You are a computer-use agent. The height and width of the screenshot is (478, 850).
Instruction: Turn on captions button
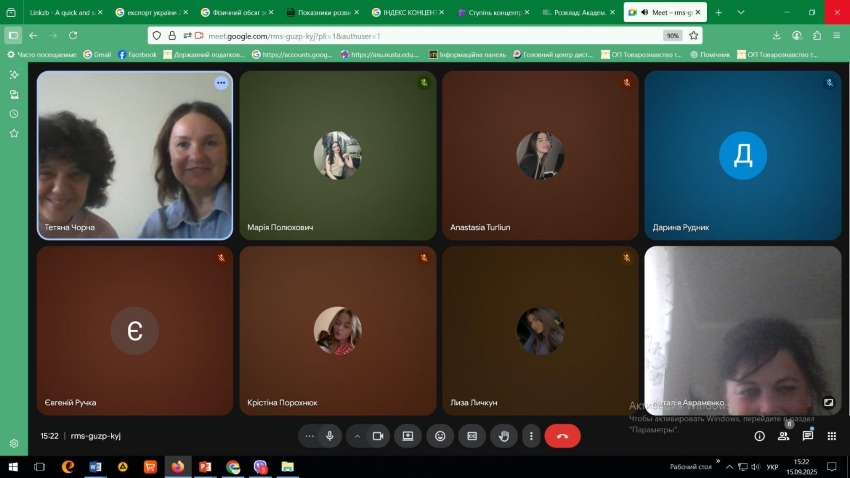click(x=472, y=436)
